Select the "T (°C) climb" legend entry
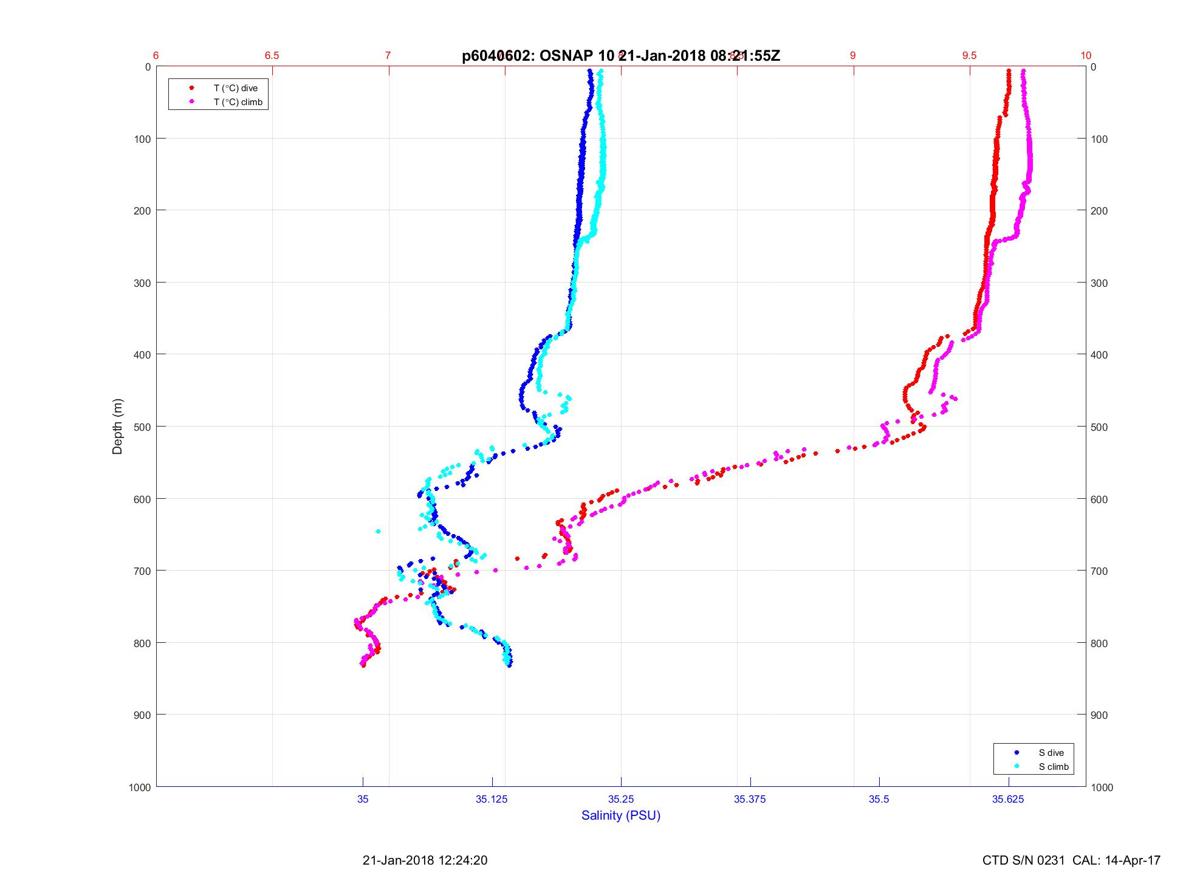The height and width of the screenshot is (885, 1200). 238,102
